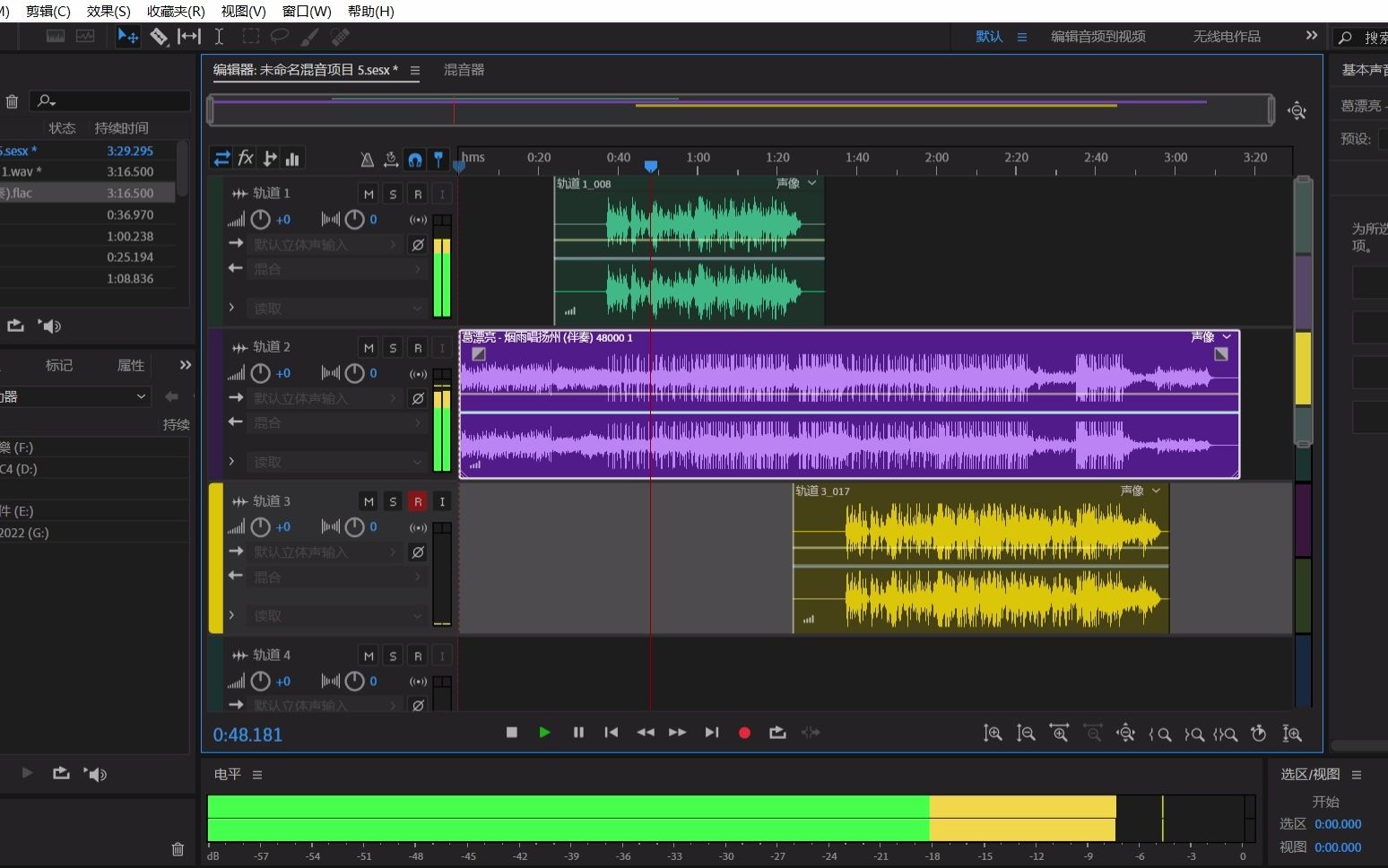Select 默认 workspace
Image resolution: width=1388 pixels, height=868 pixels.
[x=989, y=37]
